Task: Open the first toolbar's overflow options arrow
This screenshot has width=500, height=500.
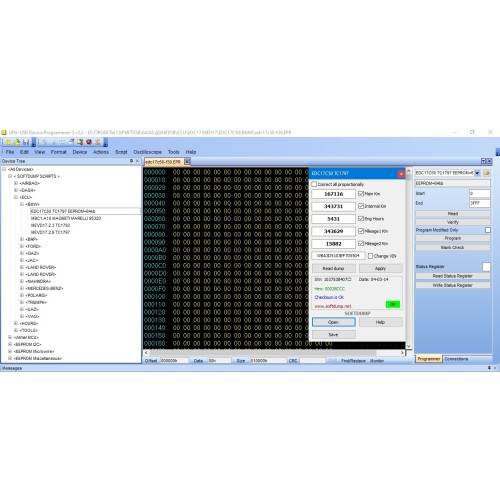Action: click(34, 142)
